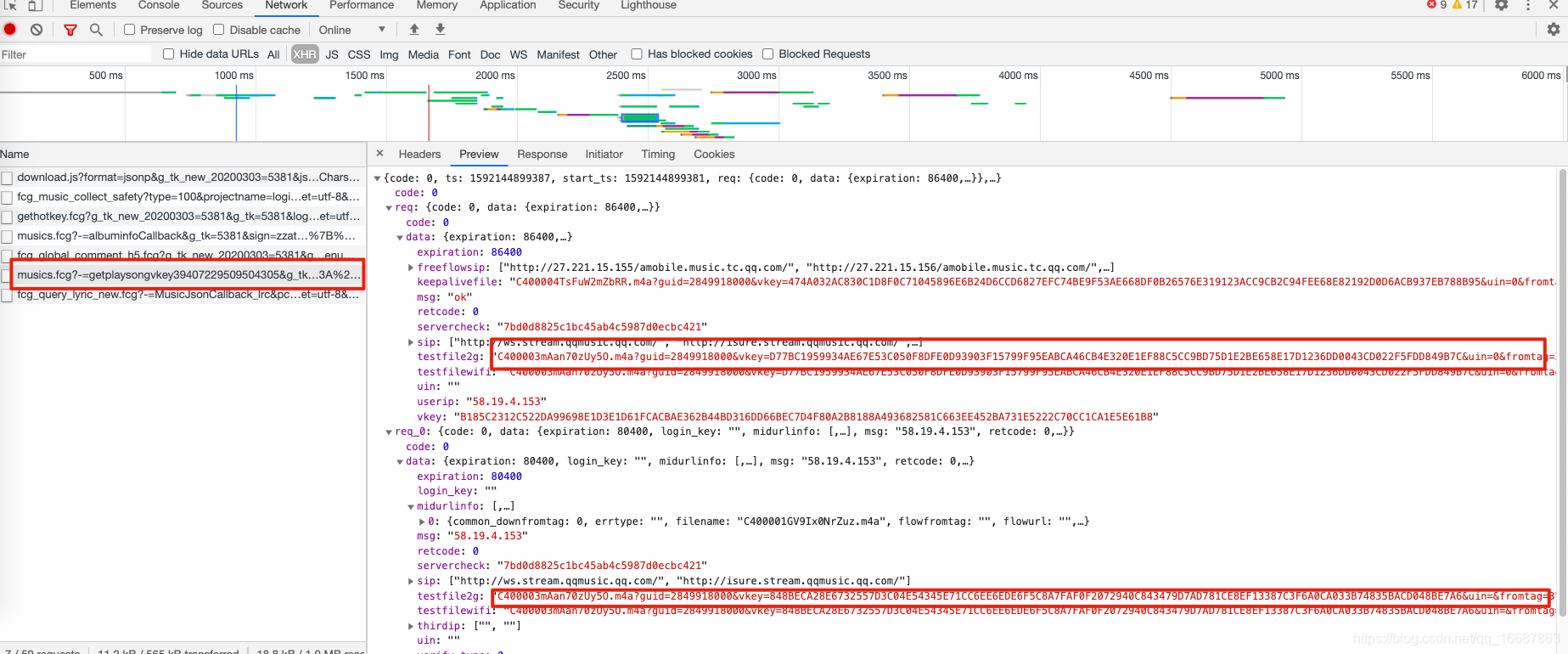Stop recording network log
The height and width of the screenshot is (654, 1568).
10,30
